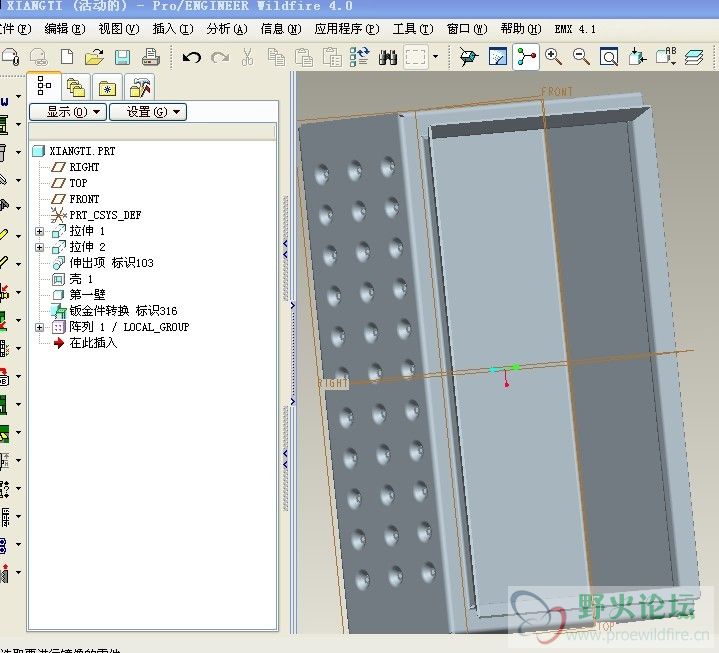The image size is (719, 653).
Task: Click the mail with link icon
Action: 39,57
